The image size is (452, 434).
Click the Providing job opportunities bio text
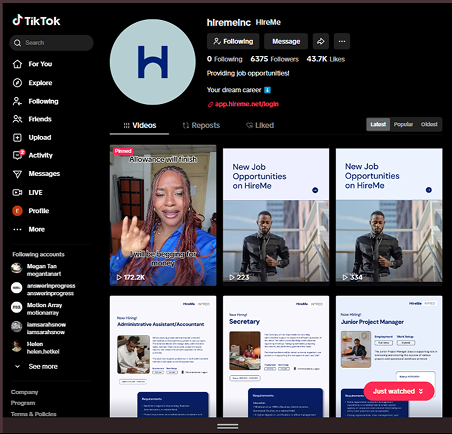click(x=248, y=73)
